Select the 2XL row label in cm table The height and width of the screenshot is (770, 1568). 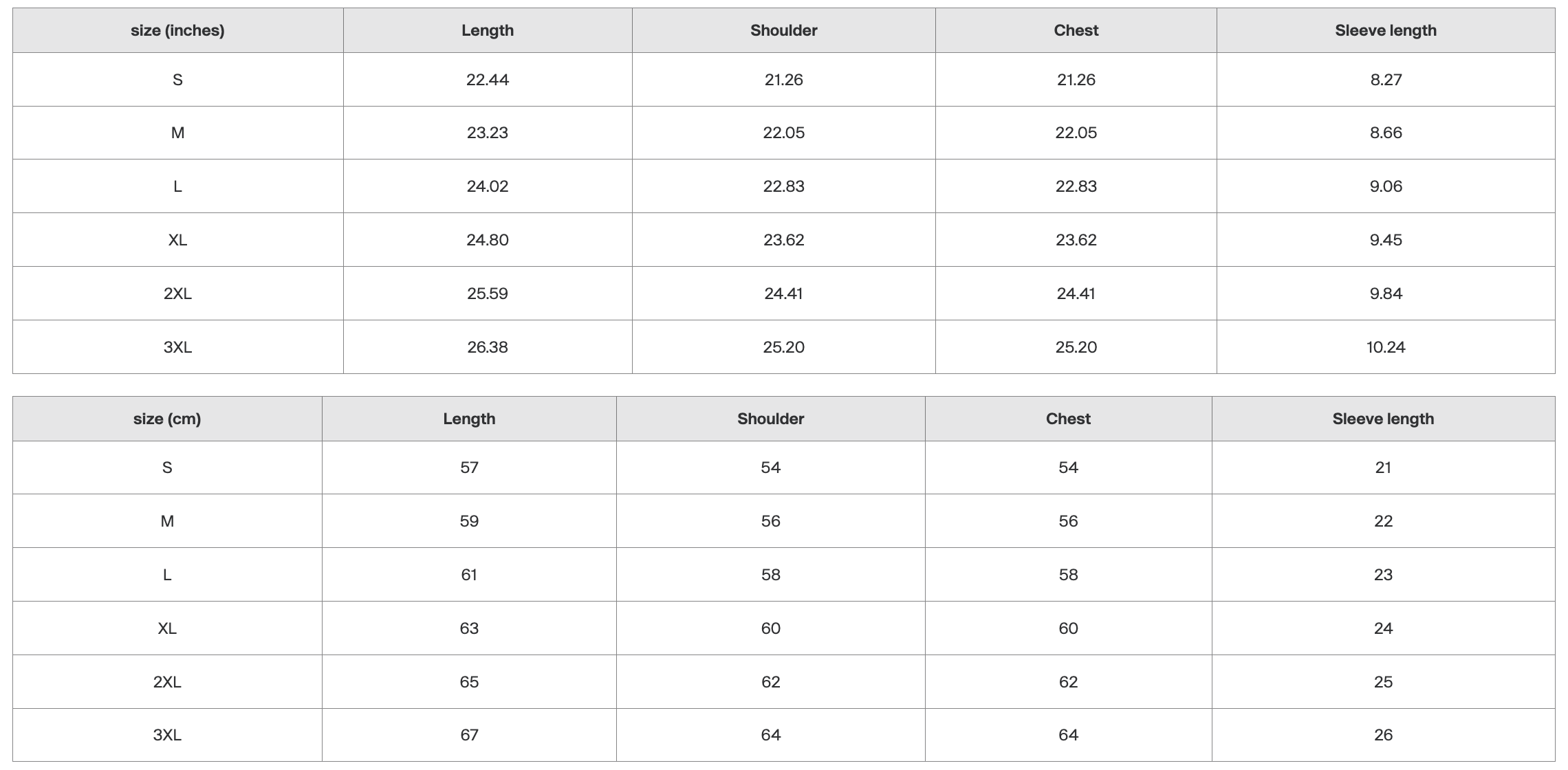pos(167,682)
